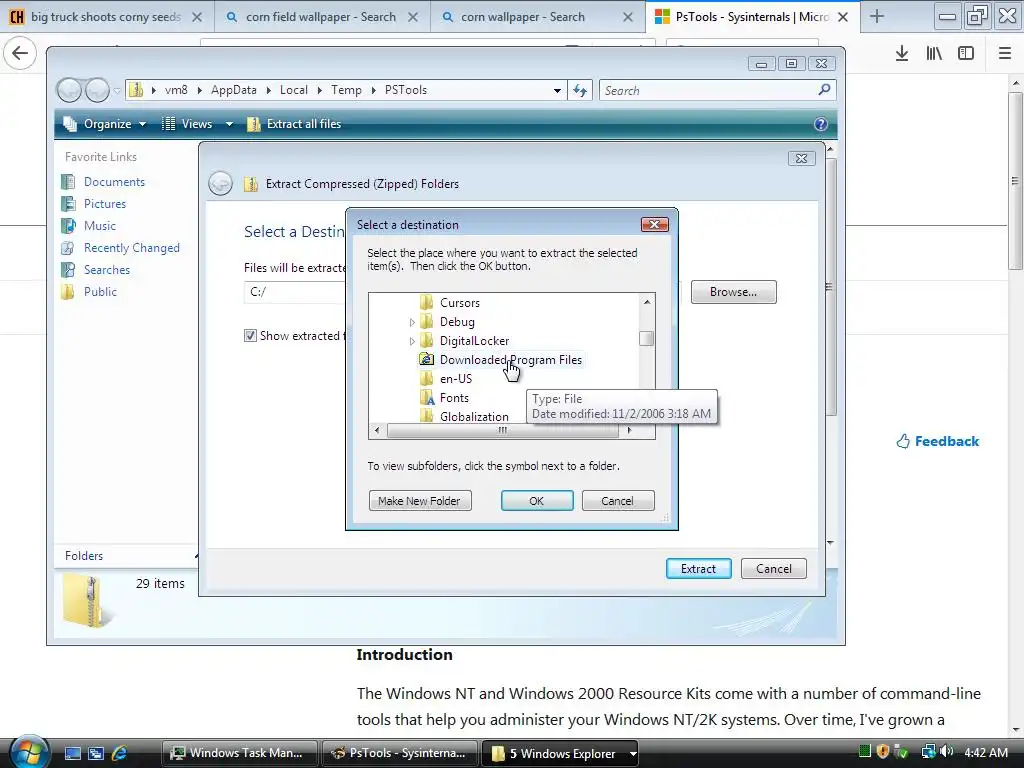Toggle the Firefox sidebar icon
The width and height of the screenshot is (1024, 768).
point(966,54)
